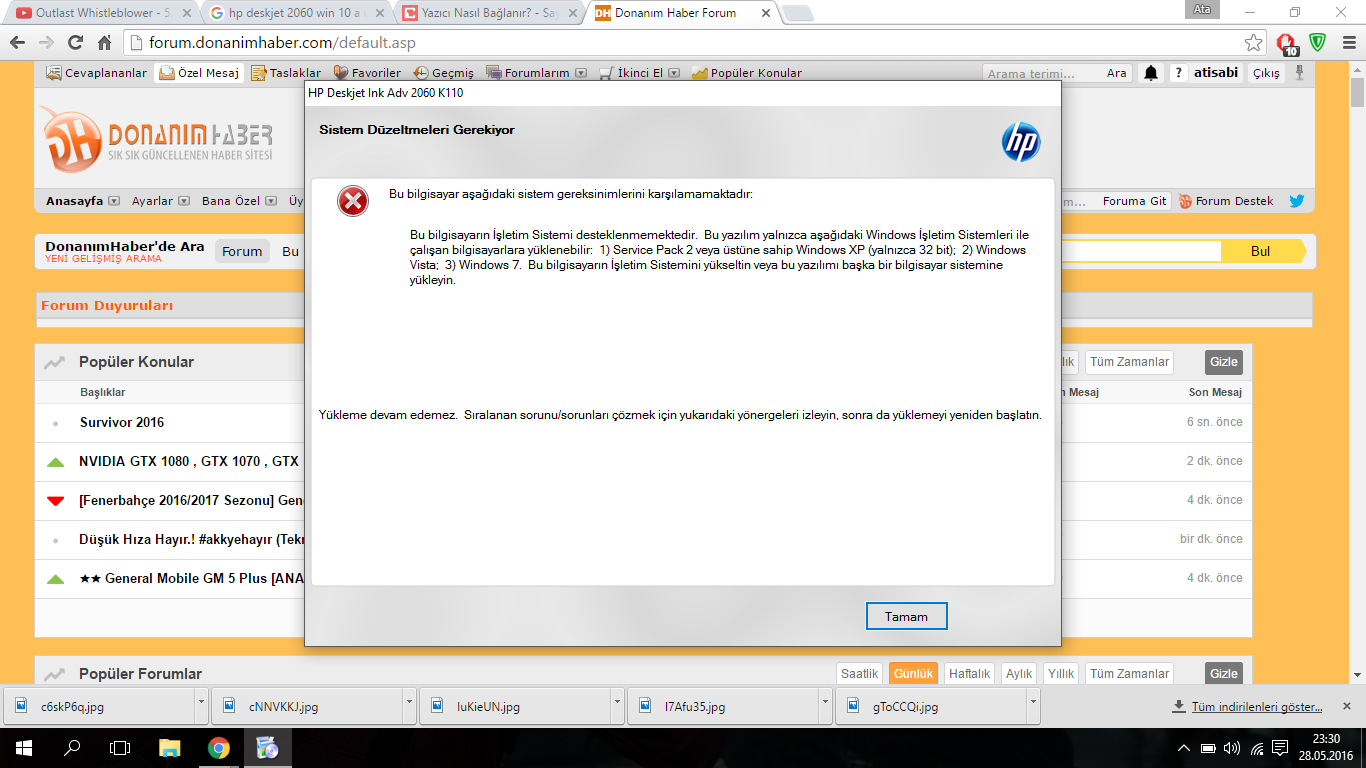The width and height of the screenshot is (1366, 768).
Task: Expand the Anasayfa dropdown arrow
Action: 114,201
